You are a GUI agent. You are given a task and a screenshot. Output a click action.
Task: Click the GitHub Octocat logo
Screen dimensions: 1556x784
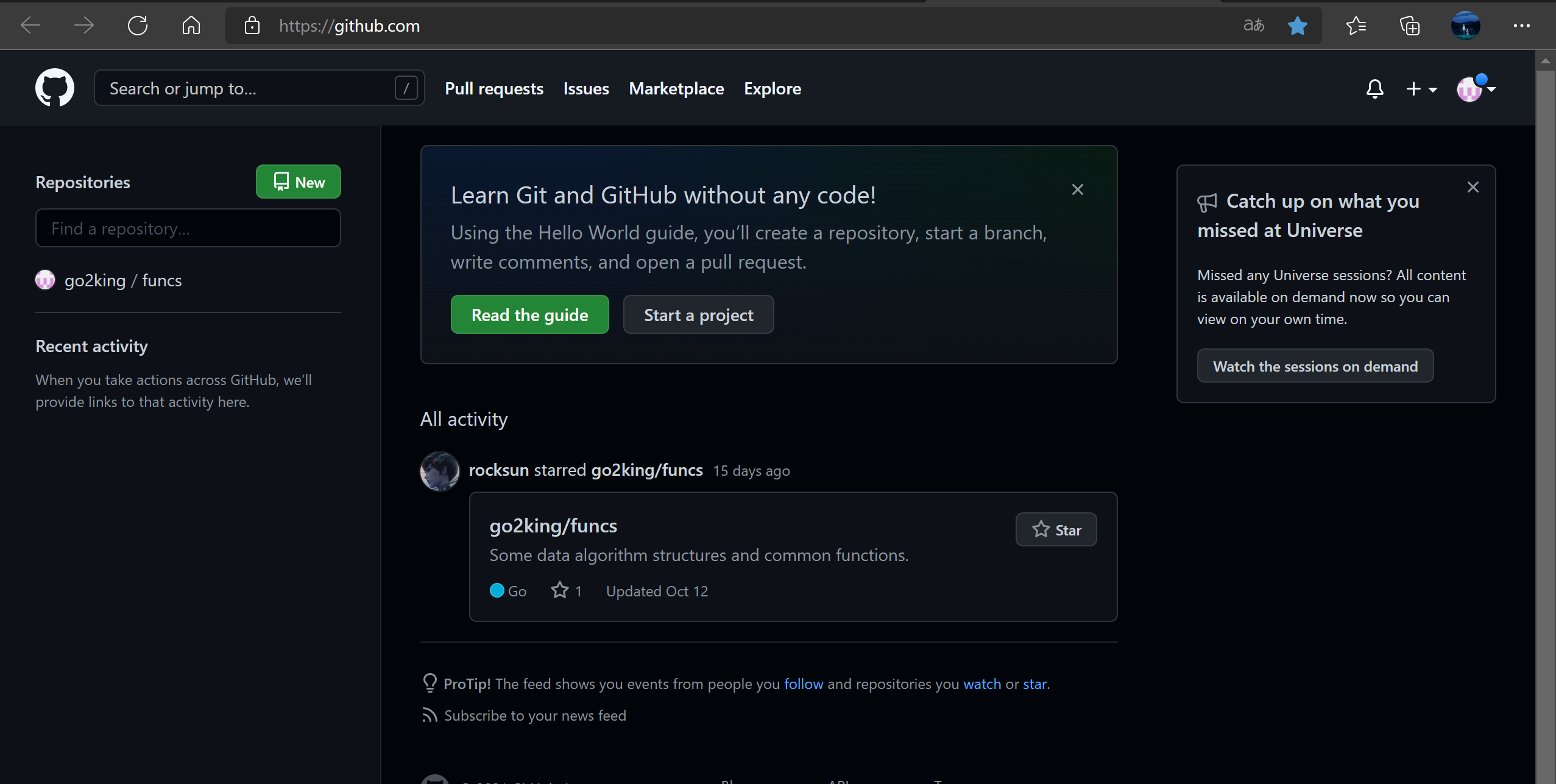point(55,88)
